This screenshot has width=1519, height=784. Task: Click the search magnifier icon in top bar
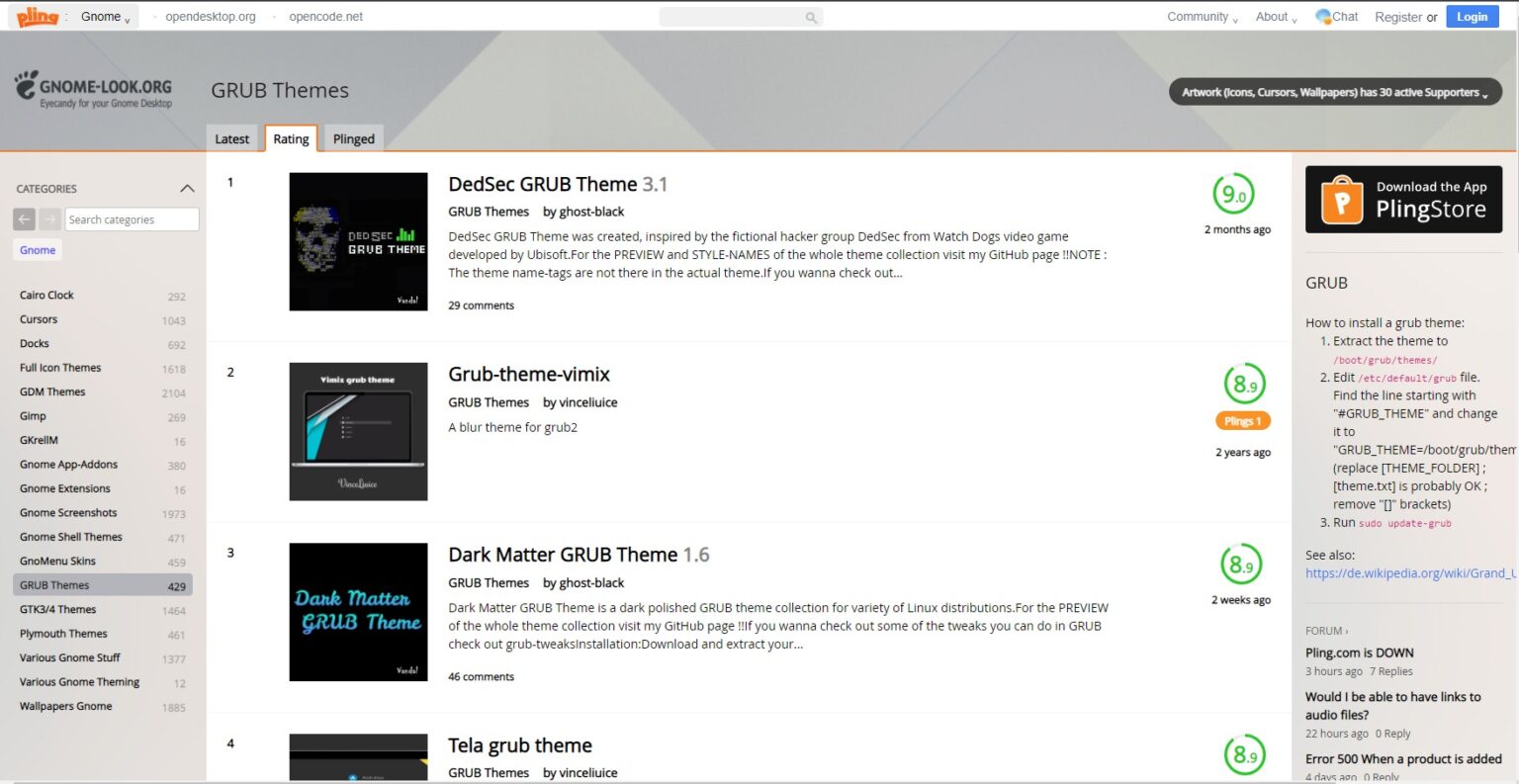point(811,17)
